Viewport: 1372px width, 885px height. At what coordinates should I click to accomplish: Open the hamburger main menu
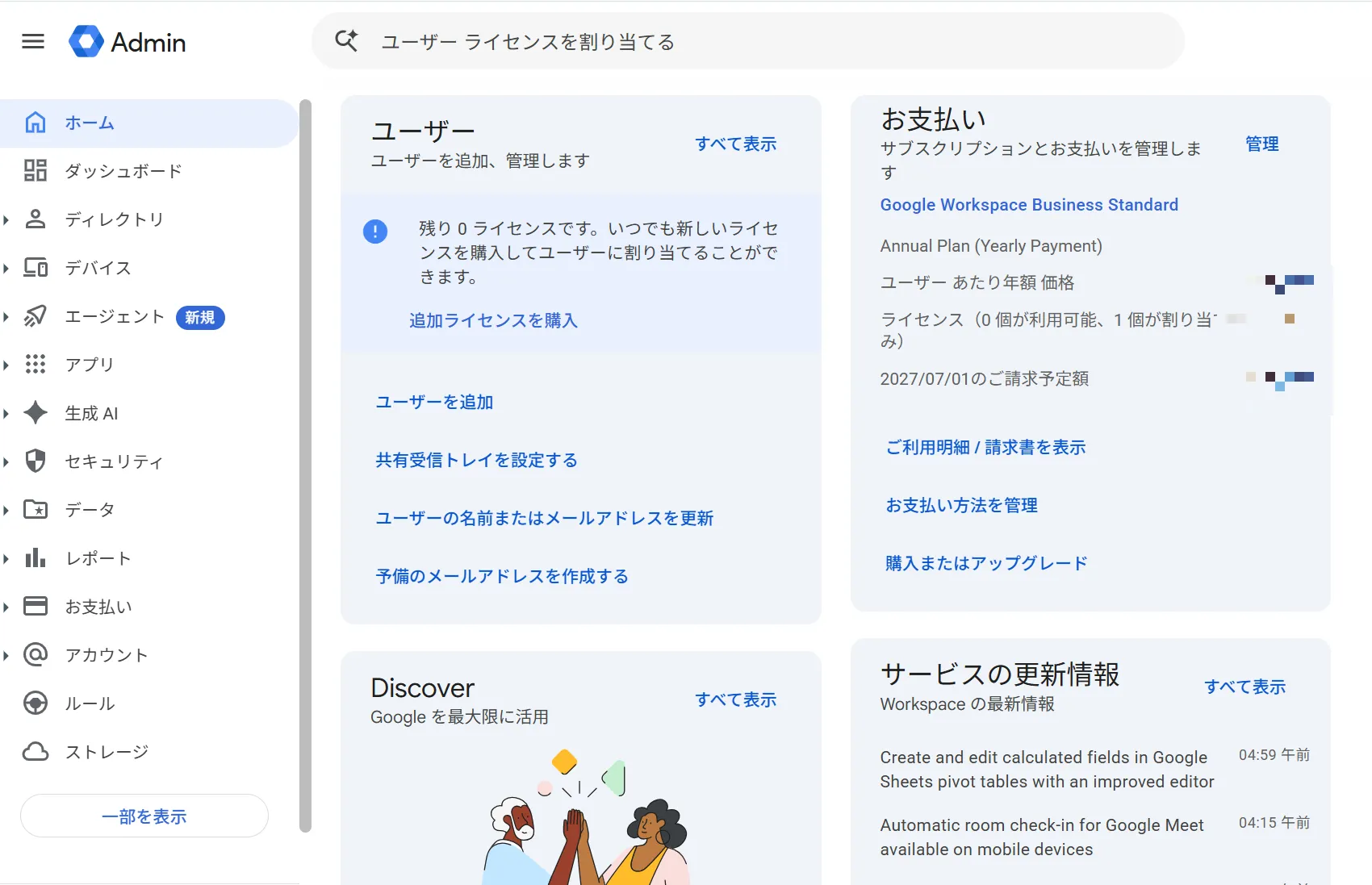33,41
